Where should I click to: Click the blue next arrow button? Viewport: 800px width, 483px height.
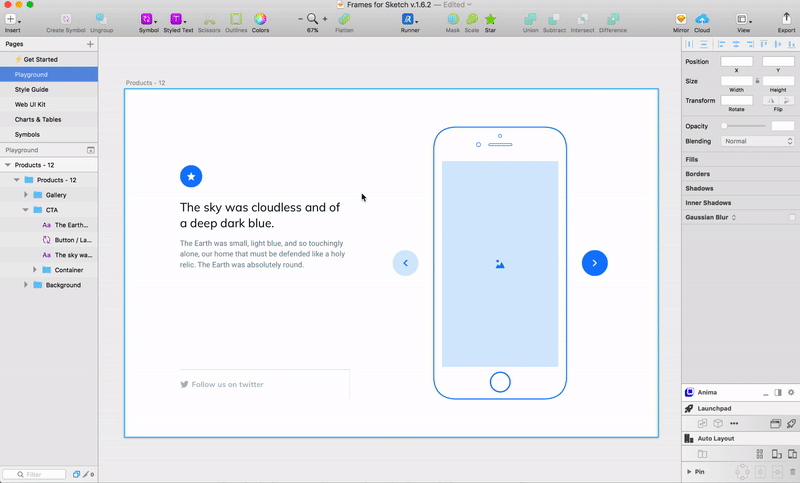pos(594,263)
